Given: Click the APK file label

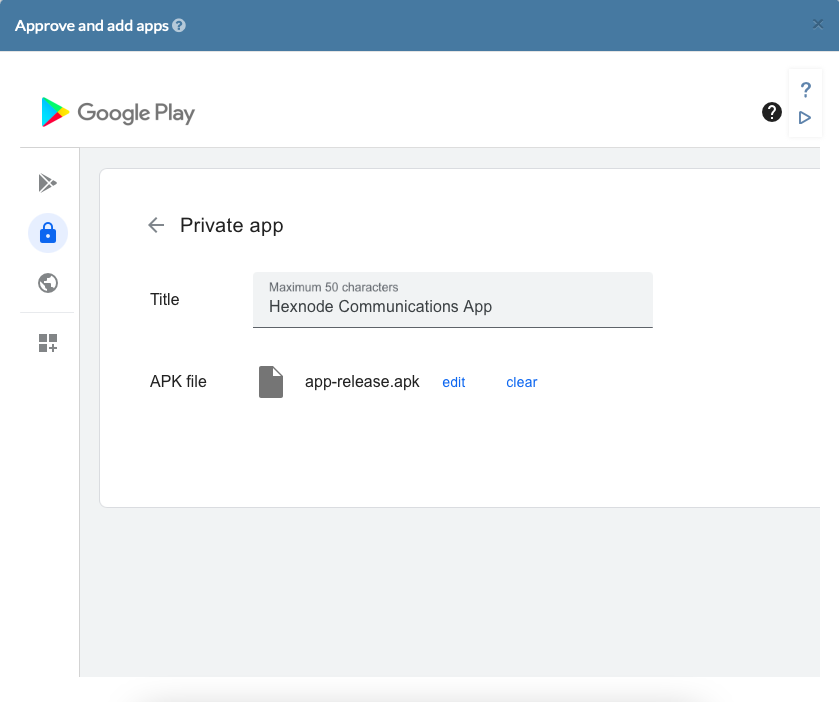Looking at the screenshot, I should (178, 381).
